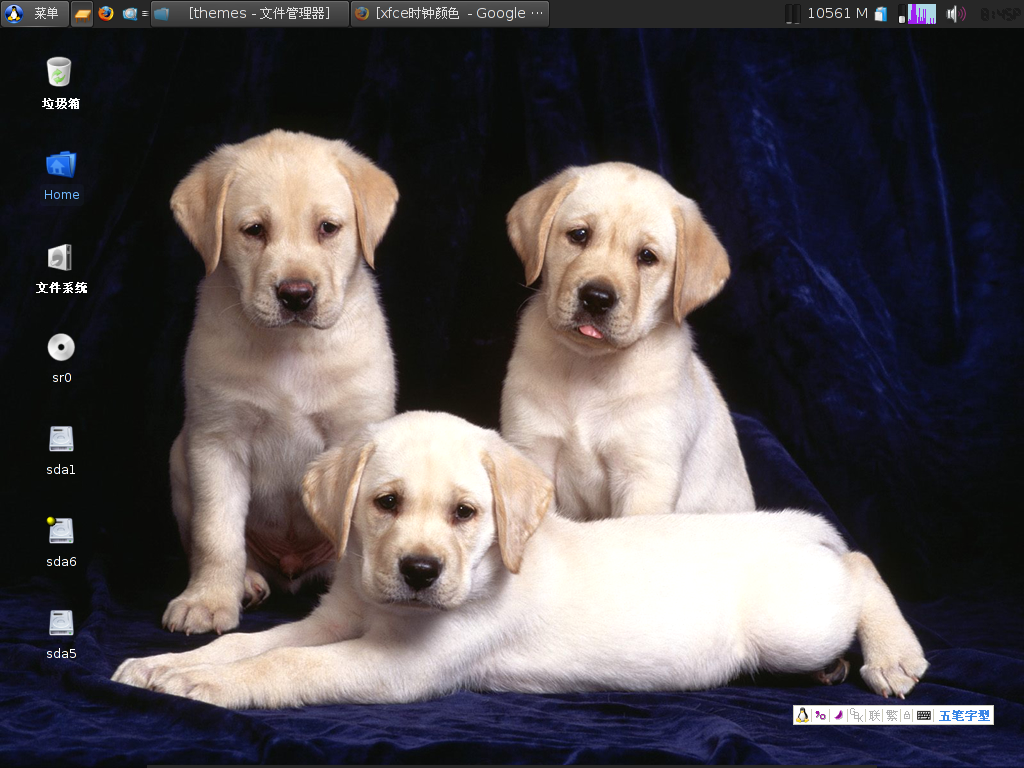
Task: Launch Firefox from the panel launcher
Action: pyautogui.click(x=106, y=14)
